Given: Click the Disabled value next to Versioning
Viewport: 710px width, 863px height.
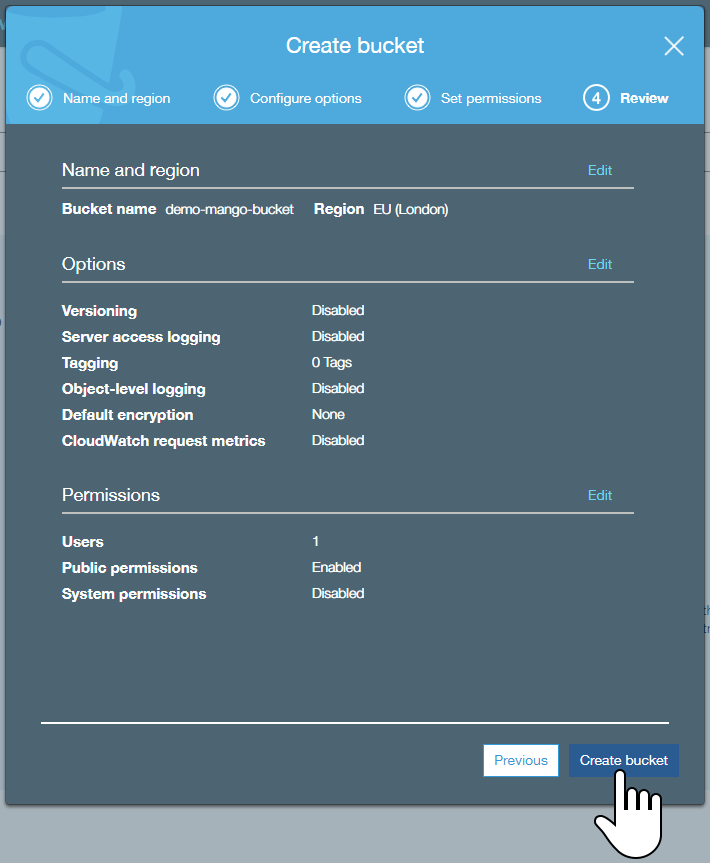Looking at the screenshot, I should 338,310.
